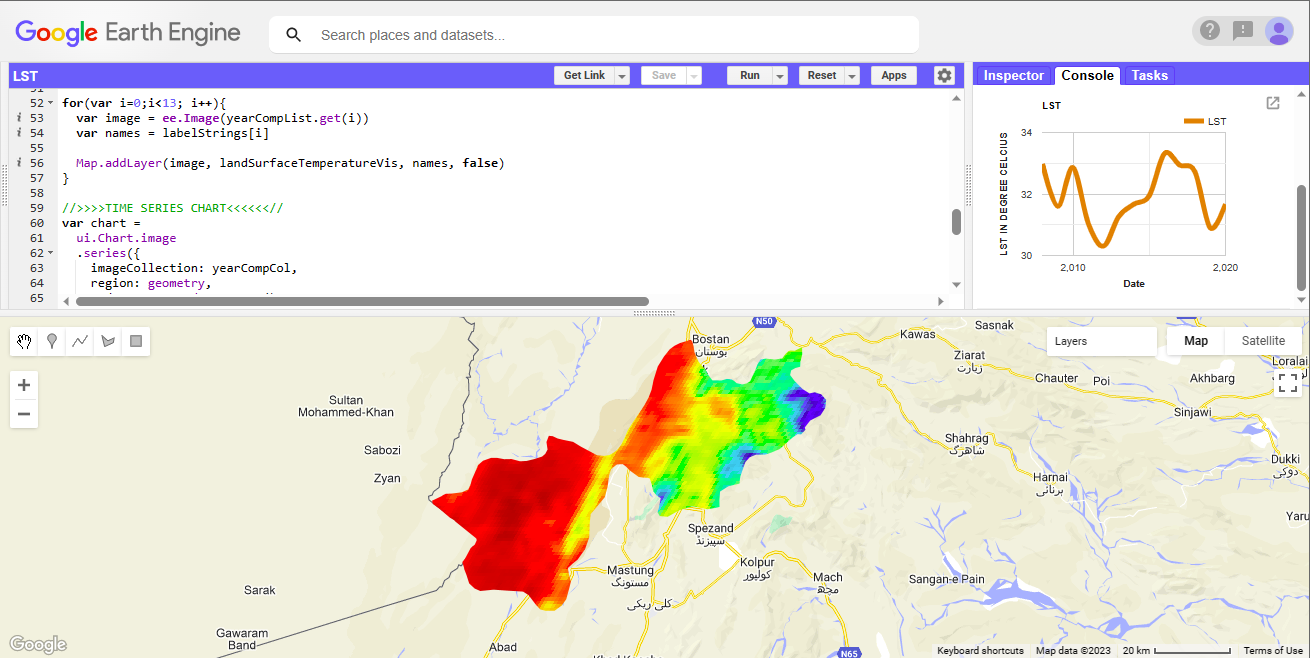Expand the Reset dropdown menu
This screenshot has height=658, width=1310.
point(852,75)
